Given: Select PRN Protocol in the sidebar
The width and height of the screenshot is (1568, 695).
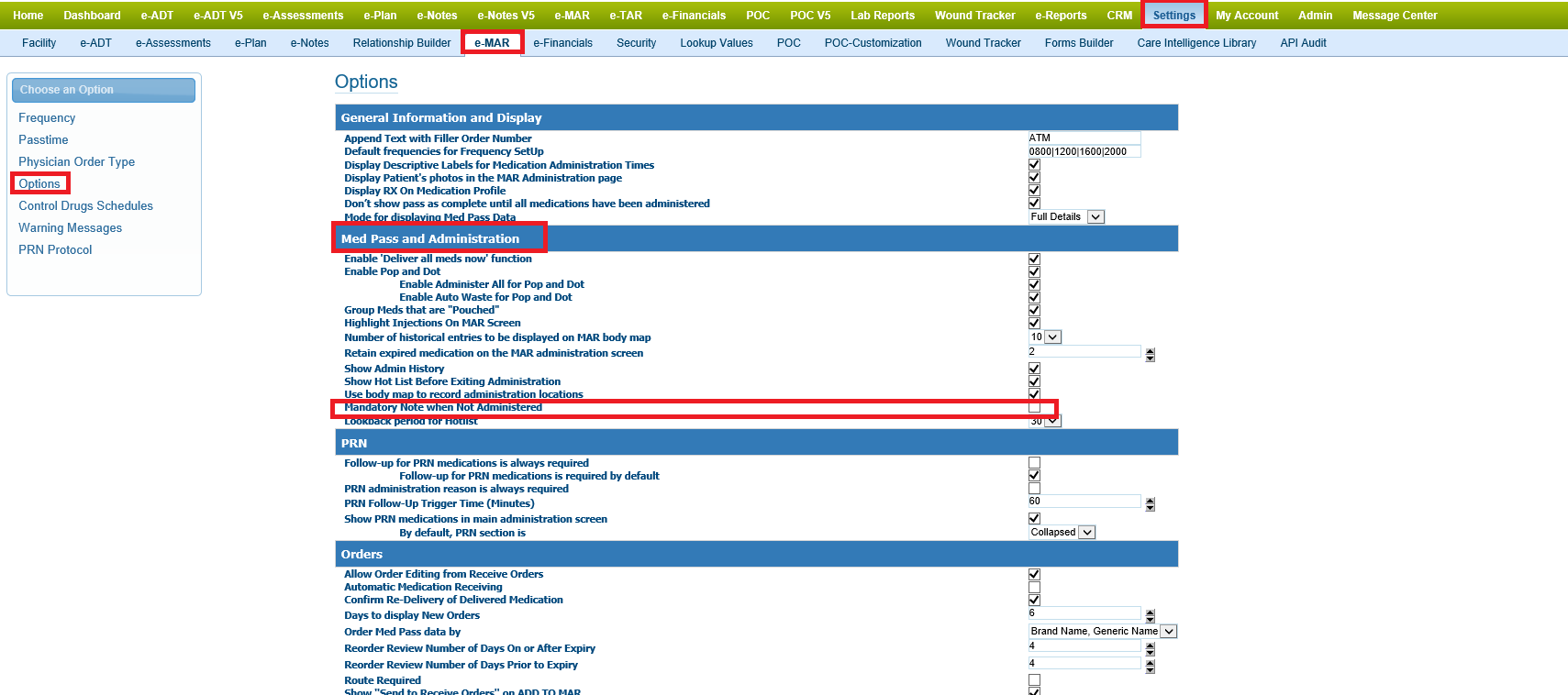Looking at the screenshot, I should [x=55, y=250].
